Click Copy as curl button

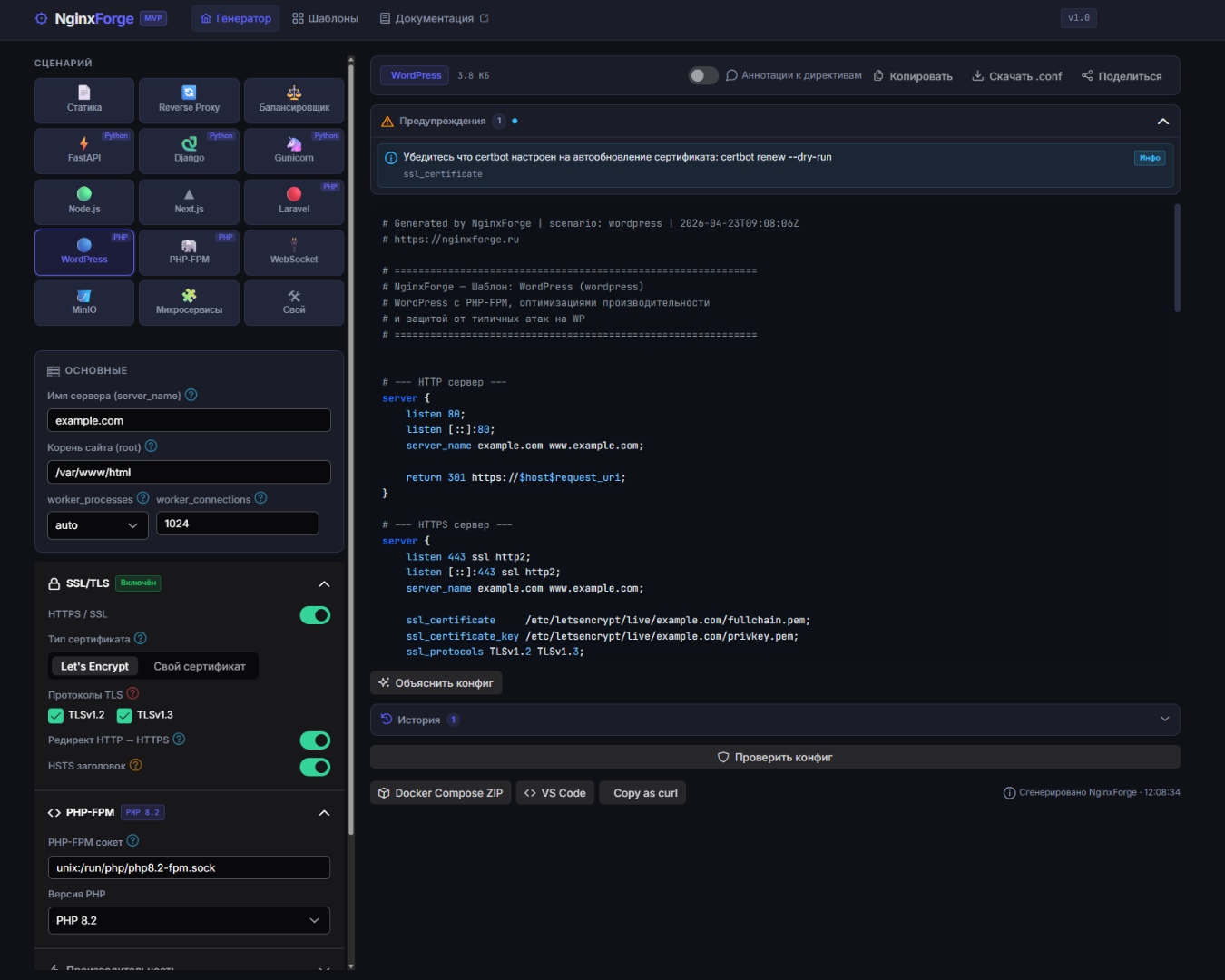point(642,793)
